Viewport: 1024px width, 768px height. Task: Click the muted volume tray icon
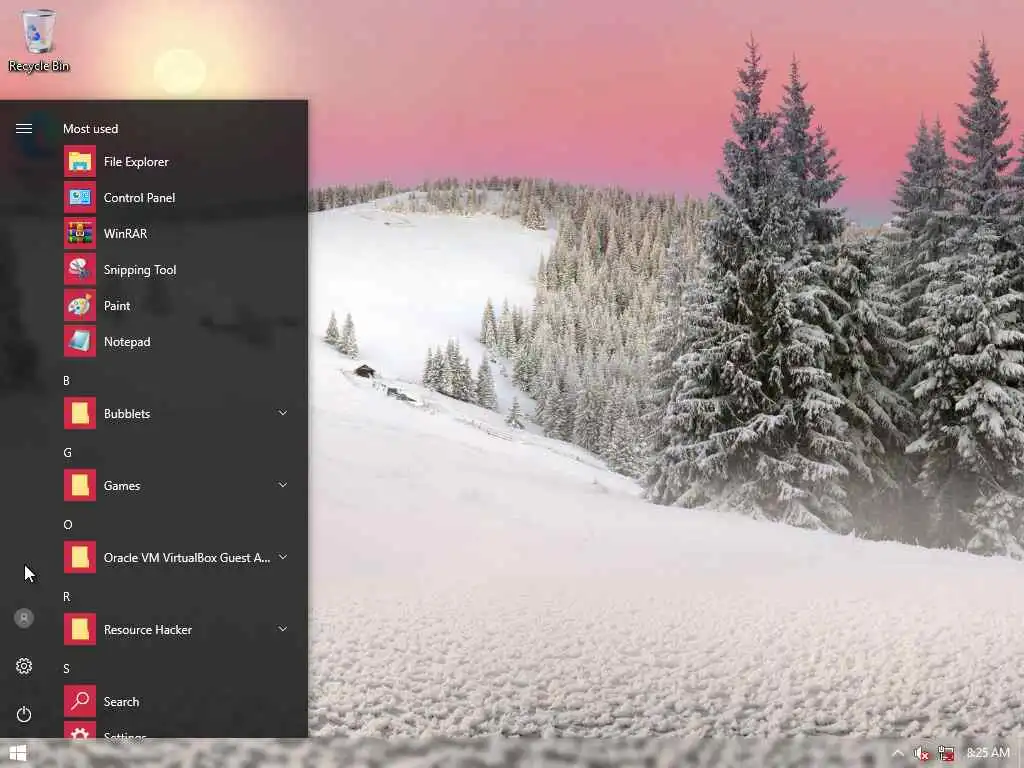coord(921,754)
